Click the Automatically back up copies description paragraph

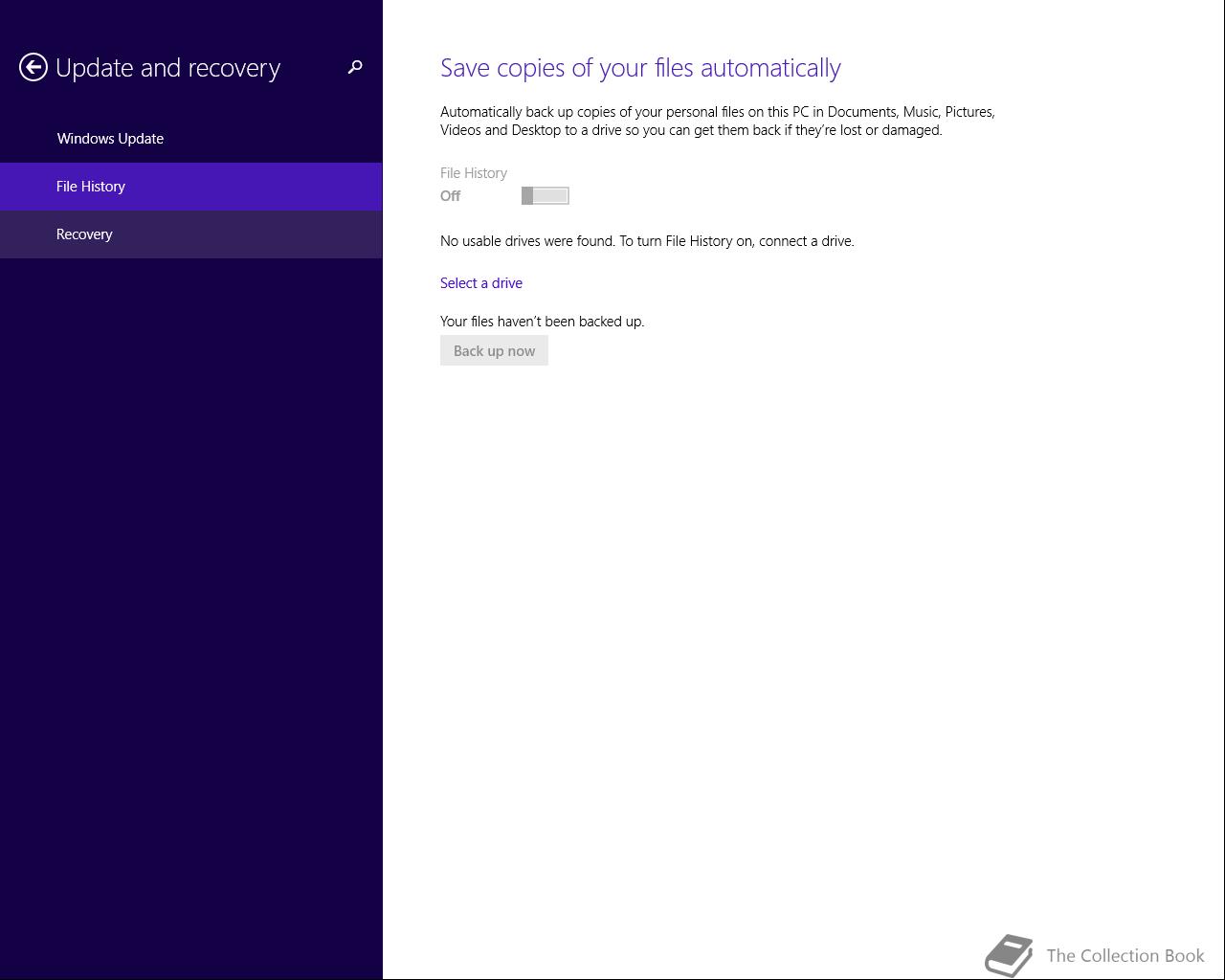718,121
